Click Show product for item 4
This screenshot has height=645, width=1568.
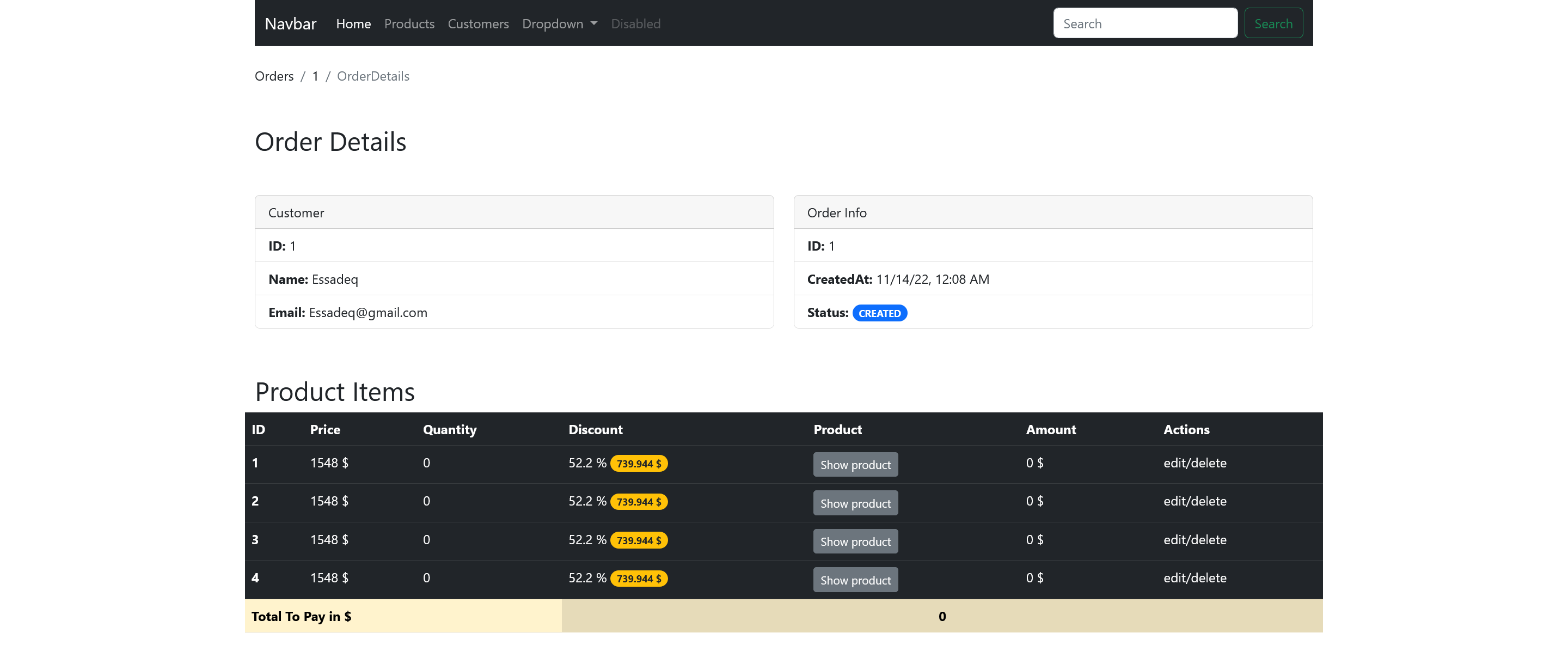(855, 580)
